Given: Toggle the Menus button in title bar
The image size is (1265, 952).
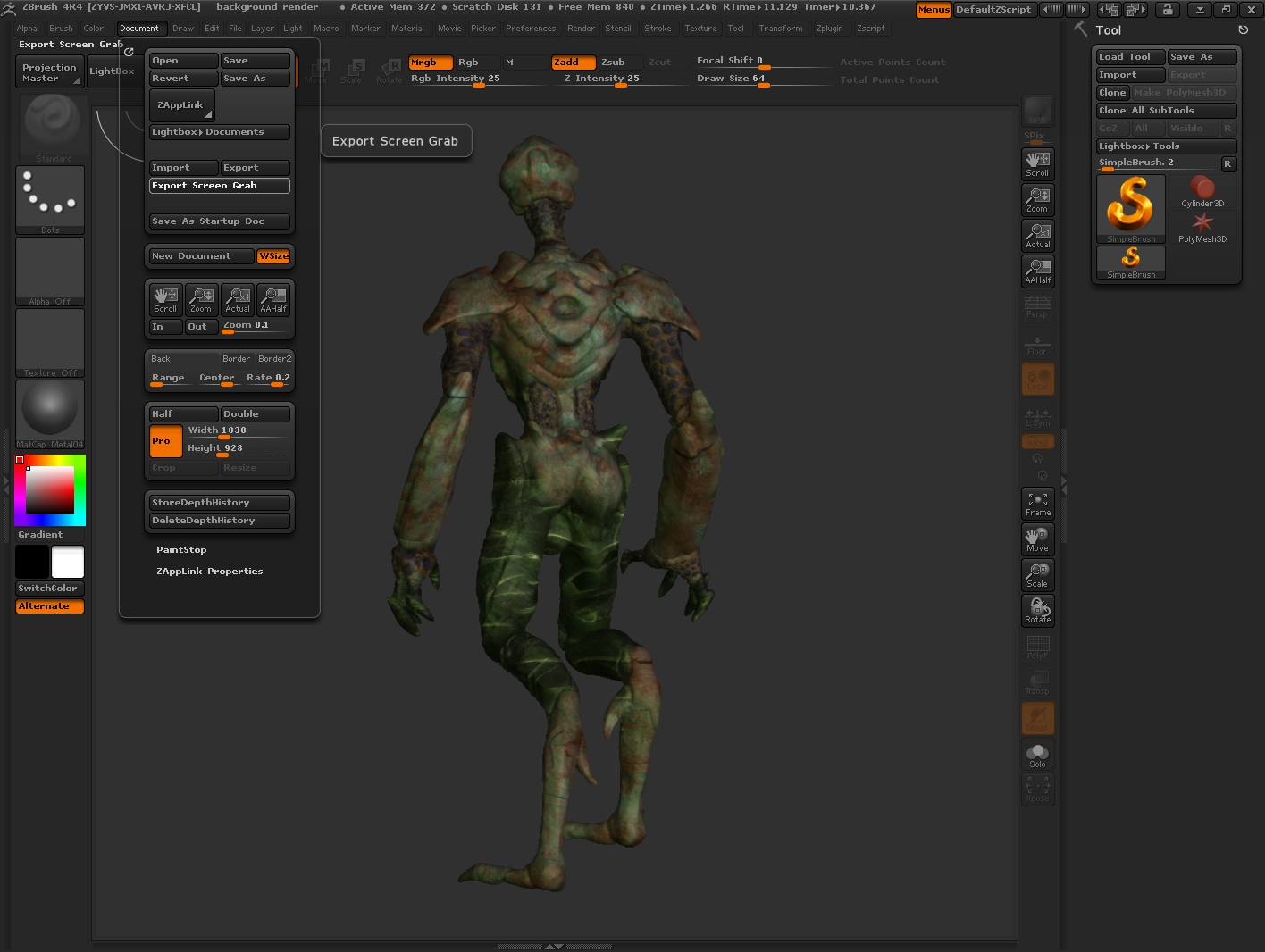Looking at the screenshot, I should tap(934, 10).
